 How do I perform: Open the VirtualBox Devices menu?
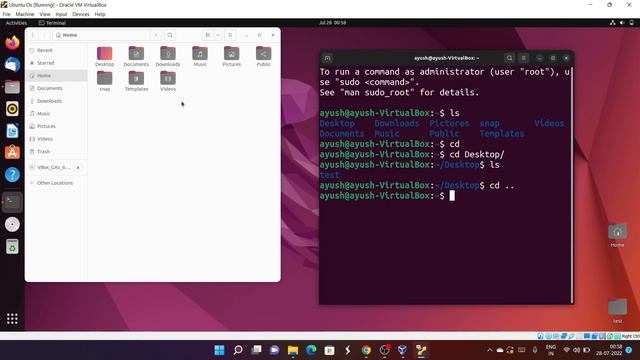[81, 14]
